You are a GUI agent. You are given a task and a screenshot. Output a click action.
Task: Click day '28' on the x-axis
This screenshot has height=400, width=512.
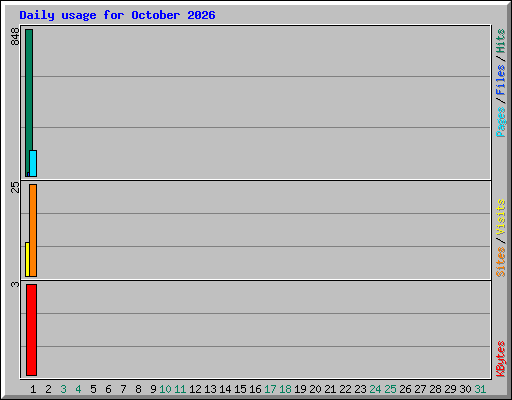(435, 389)
